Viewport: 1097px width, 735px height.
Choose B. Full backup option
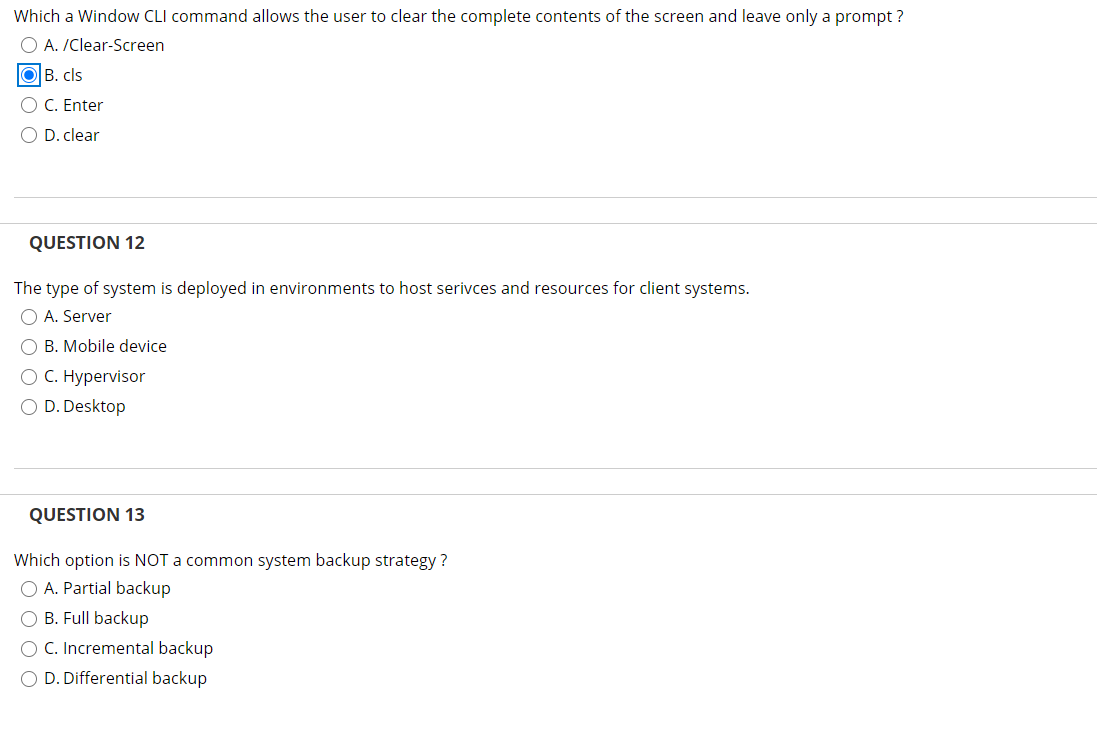click(x=29, y=618)
